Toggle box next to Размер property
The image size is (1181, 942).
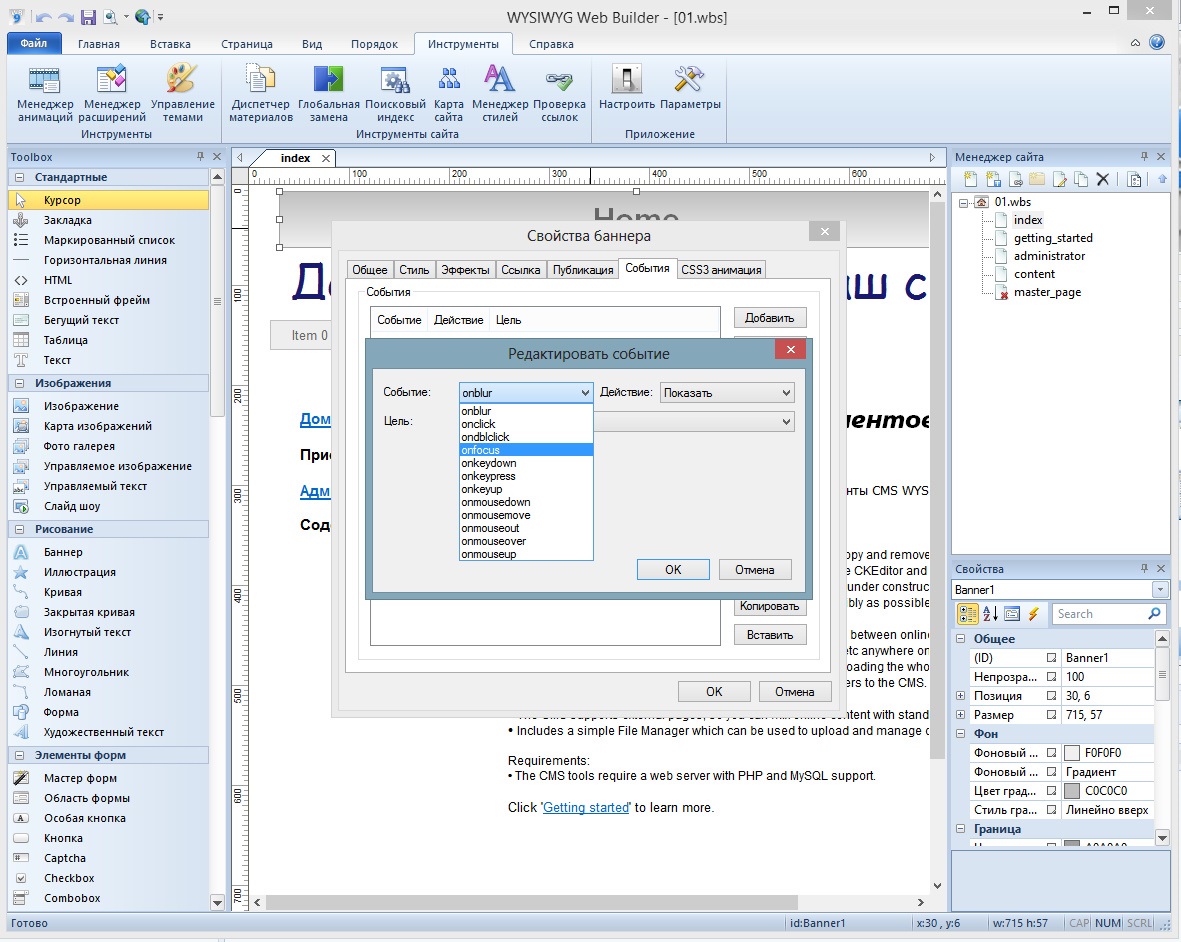1051,715
